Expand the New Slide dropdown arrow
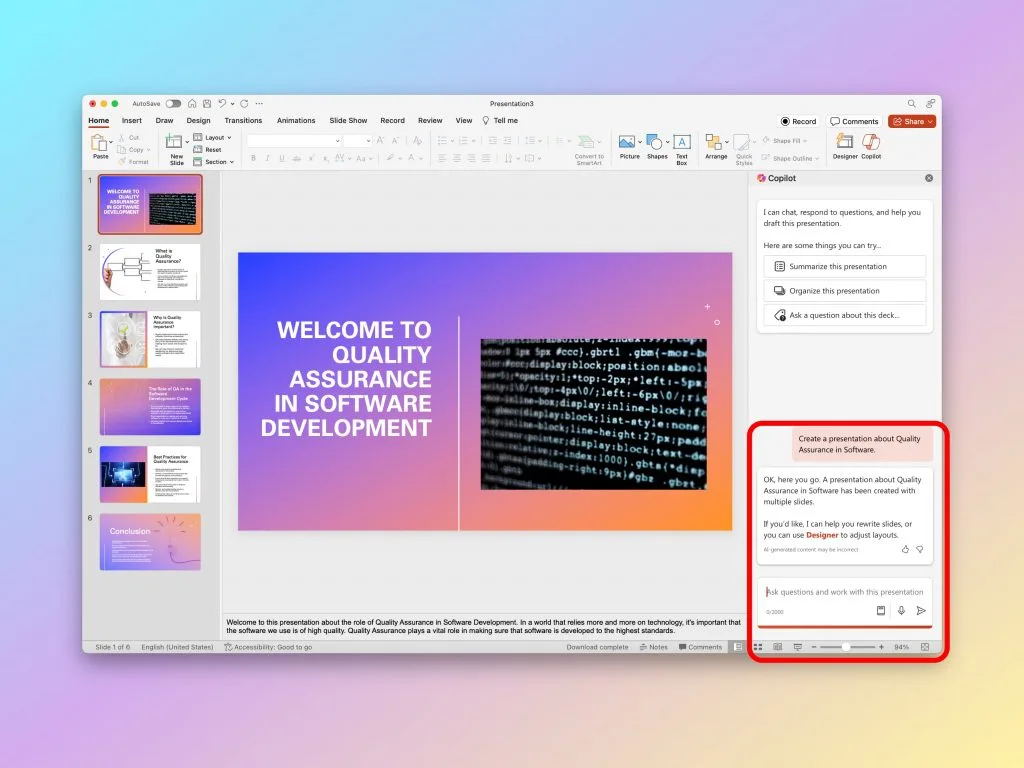The image size is (1024, 768). 187,142
